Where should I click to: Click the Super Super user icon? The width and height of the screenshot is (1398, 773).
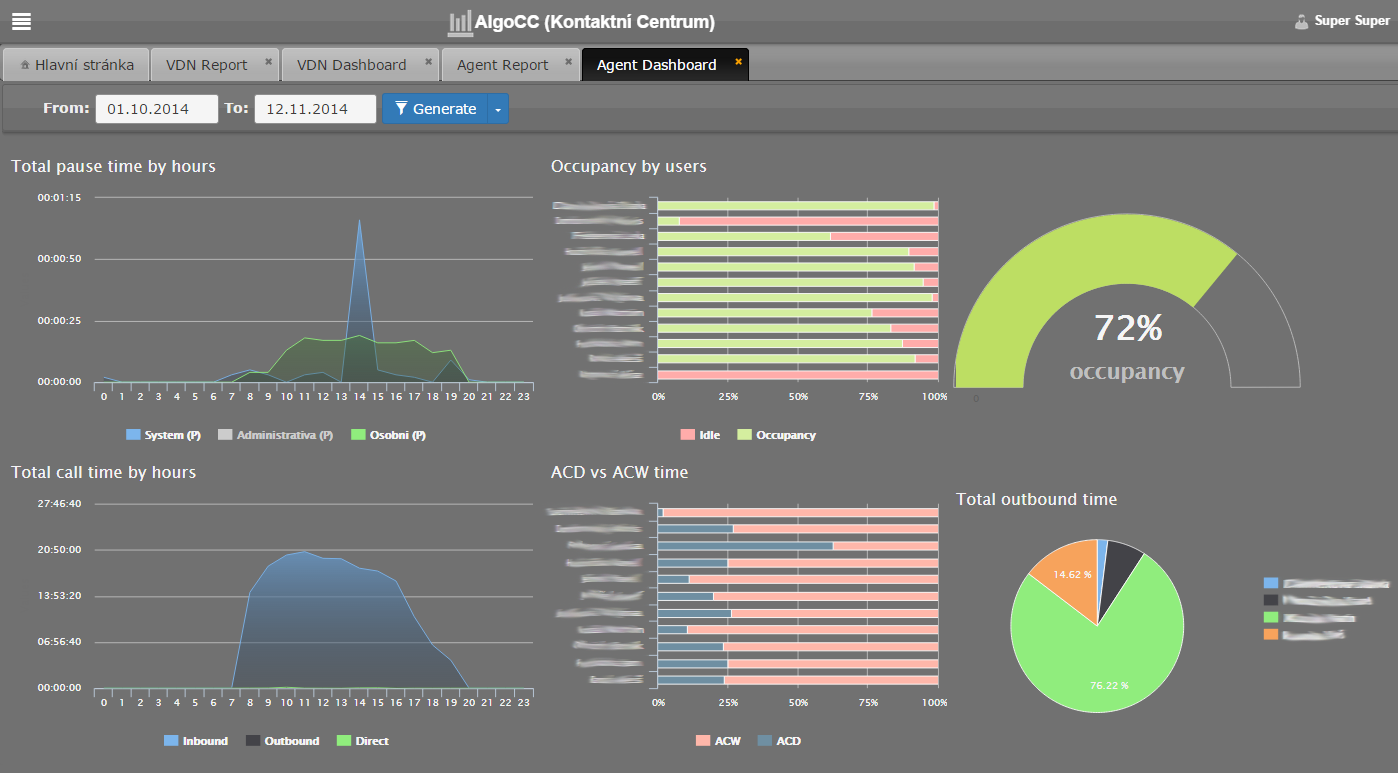(1301, 21)
